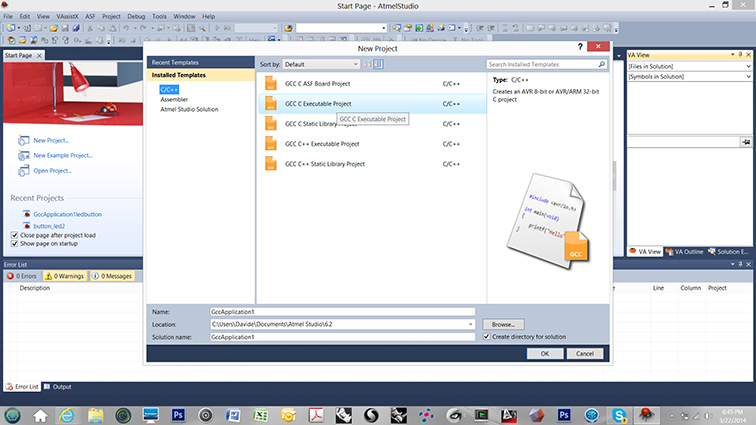Open Word from the taskbar
756x425 pixels.
(x=233, y=415)
